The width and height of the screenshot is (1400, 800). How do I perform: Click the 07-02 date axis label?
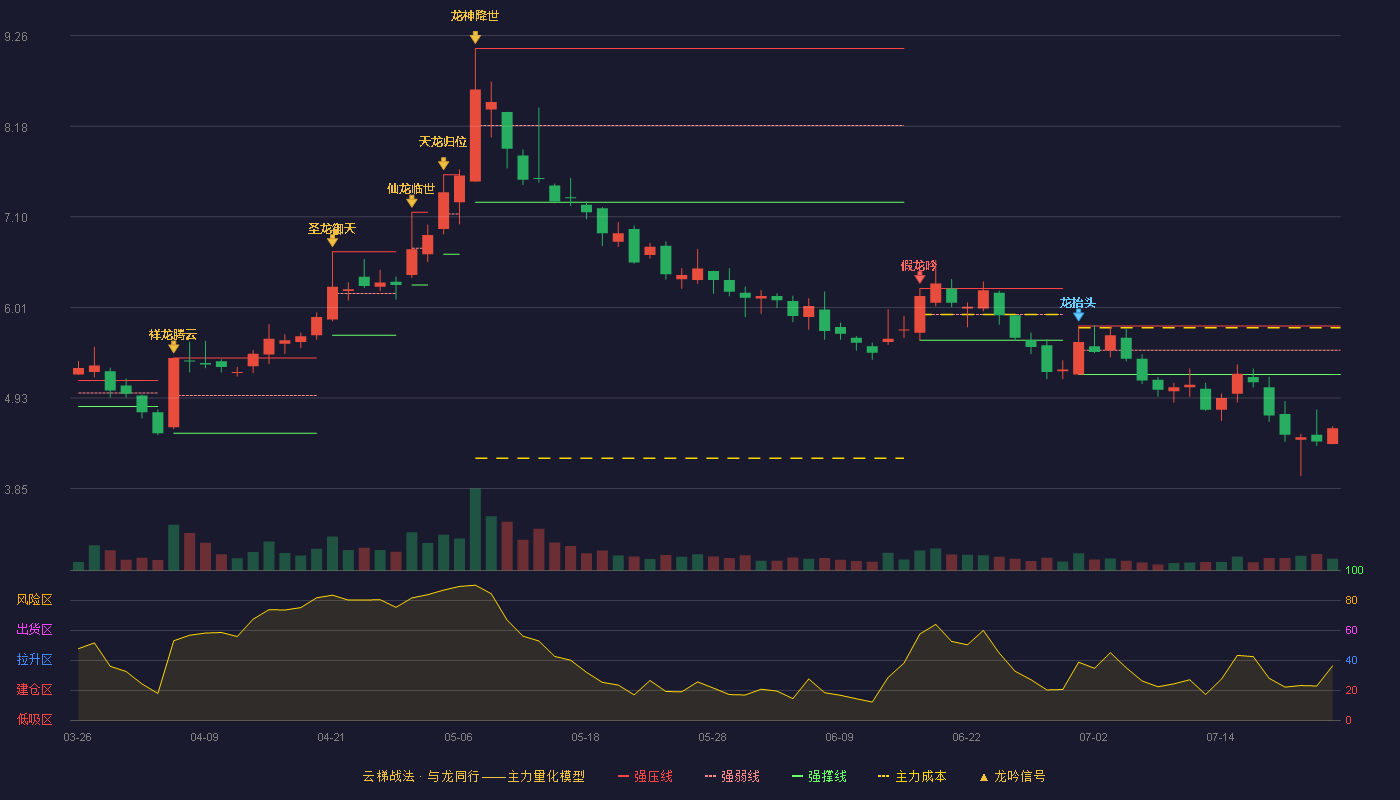pyautogui.click(x=1093, y=737)
